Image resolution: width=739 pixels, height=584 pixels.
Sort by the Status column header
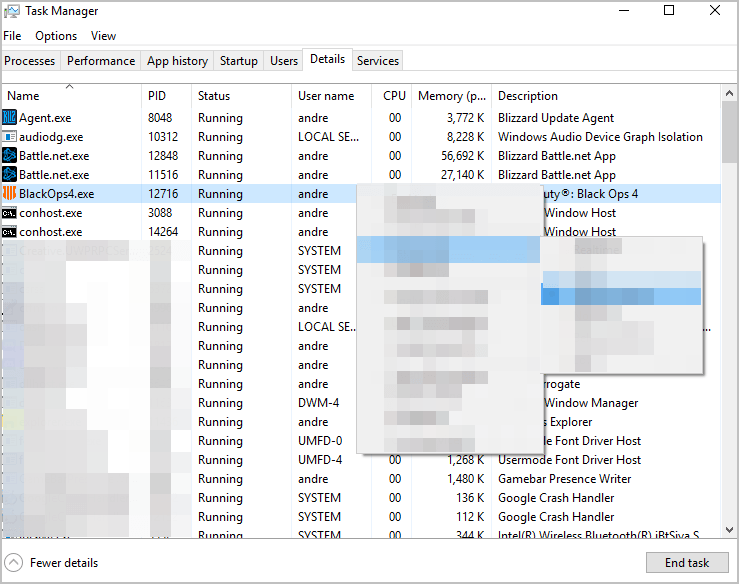pyautogui.click(x=241, y=96)
